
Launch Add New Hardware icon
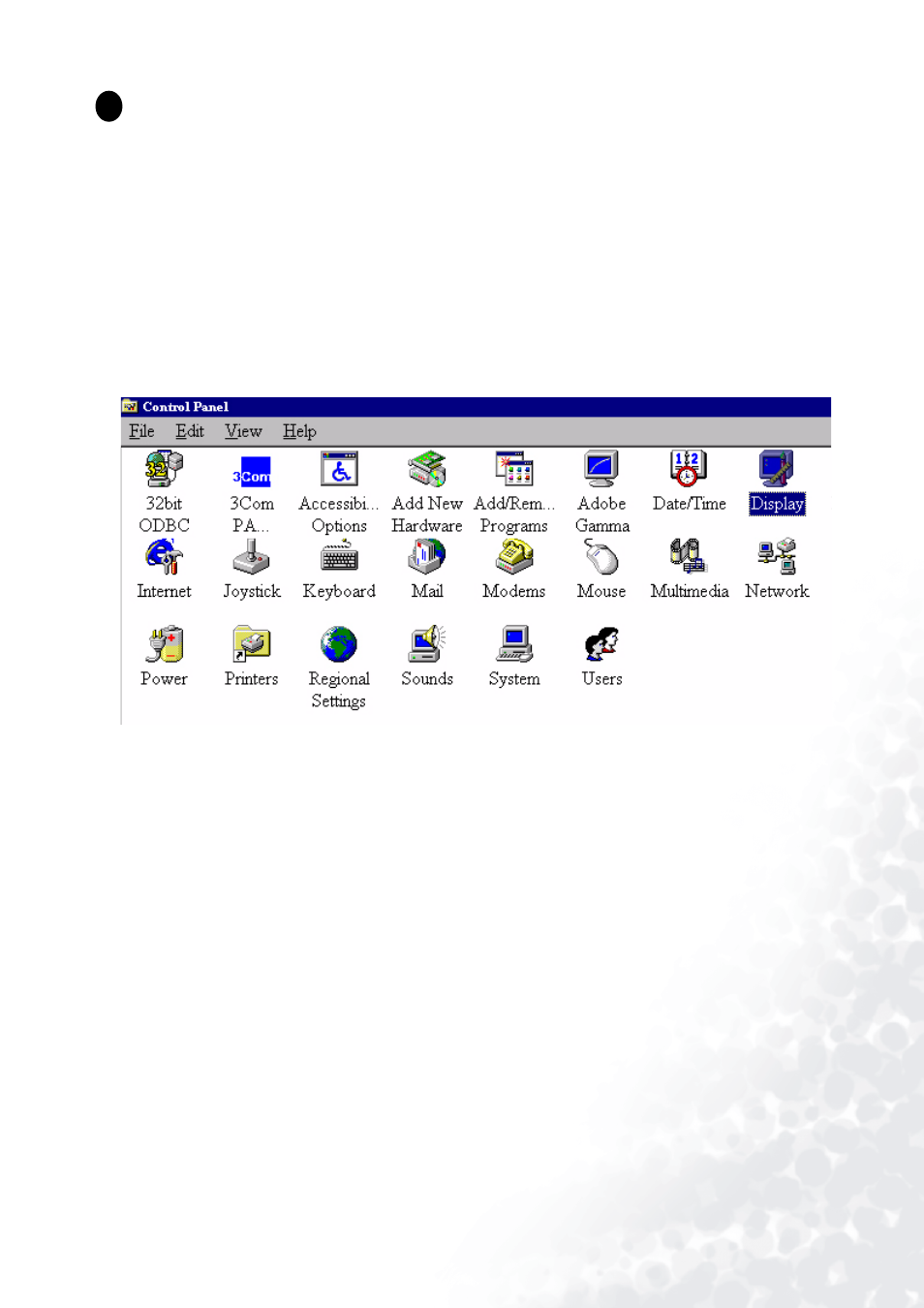[426, 469]
